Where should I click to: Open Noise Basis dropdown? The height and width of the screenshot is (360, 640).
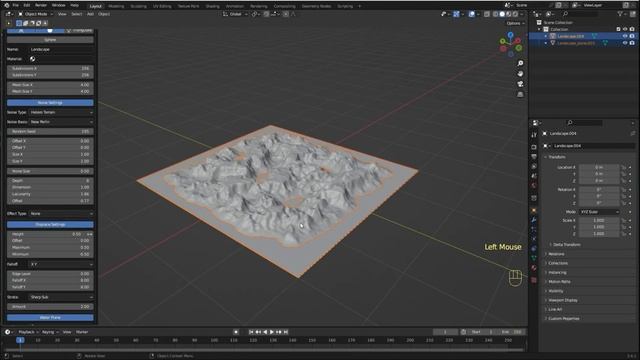(x=61, y=122)
